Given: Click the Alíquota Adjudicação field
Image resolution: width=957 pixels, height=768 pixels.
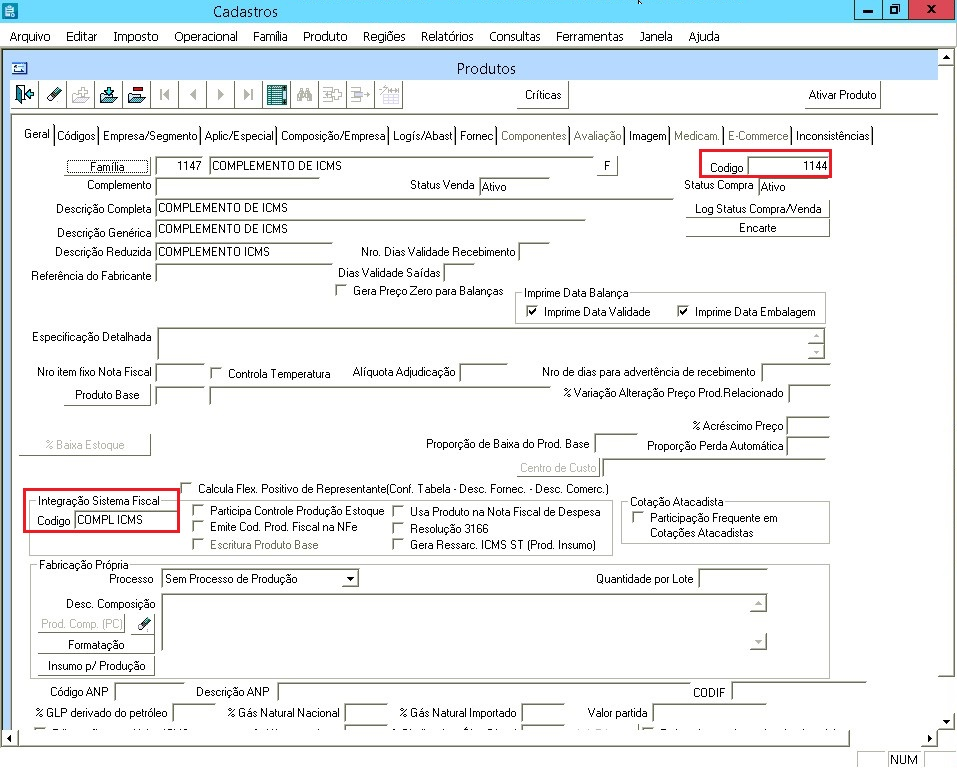Looking at the screenshot, I should pos(483,372).
